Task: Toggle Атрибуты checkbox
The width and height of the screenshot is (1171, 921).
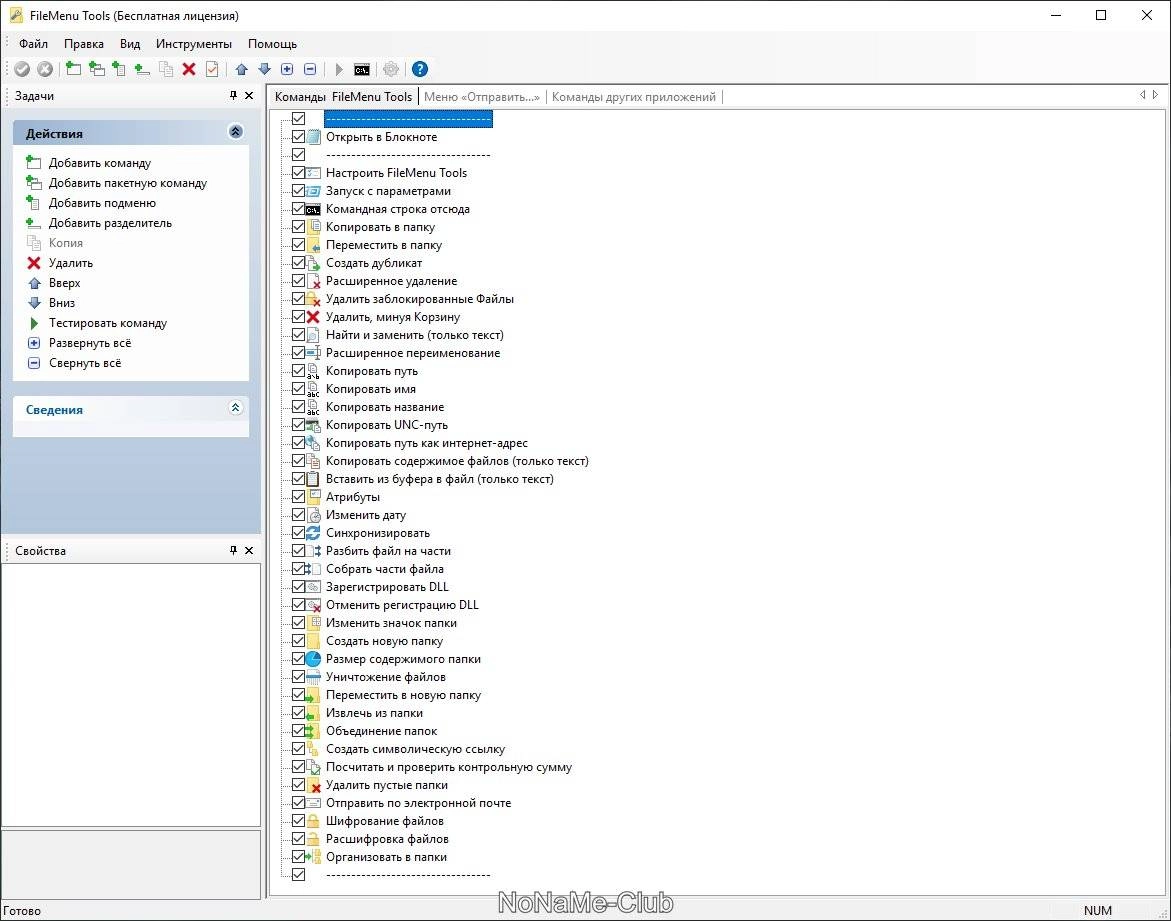Action: [299, 497]
